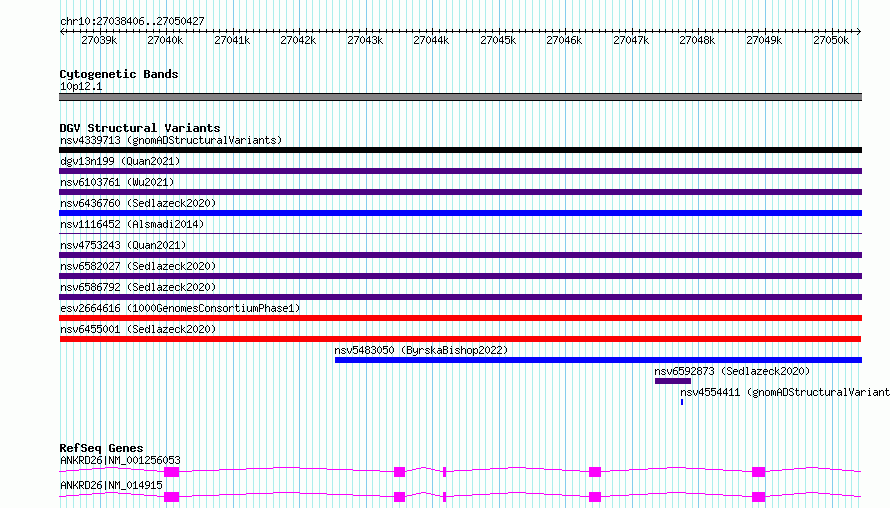Select the DGV Structural Variants track heading

point(140,128)
